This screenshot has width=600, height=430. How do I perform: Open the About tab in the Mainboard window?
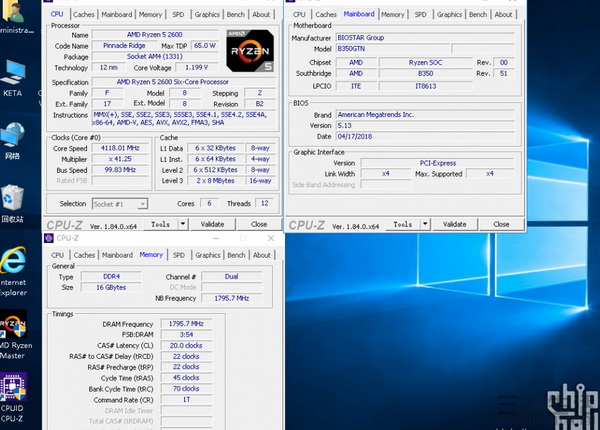507,15
